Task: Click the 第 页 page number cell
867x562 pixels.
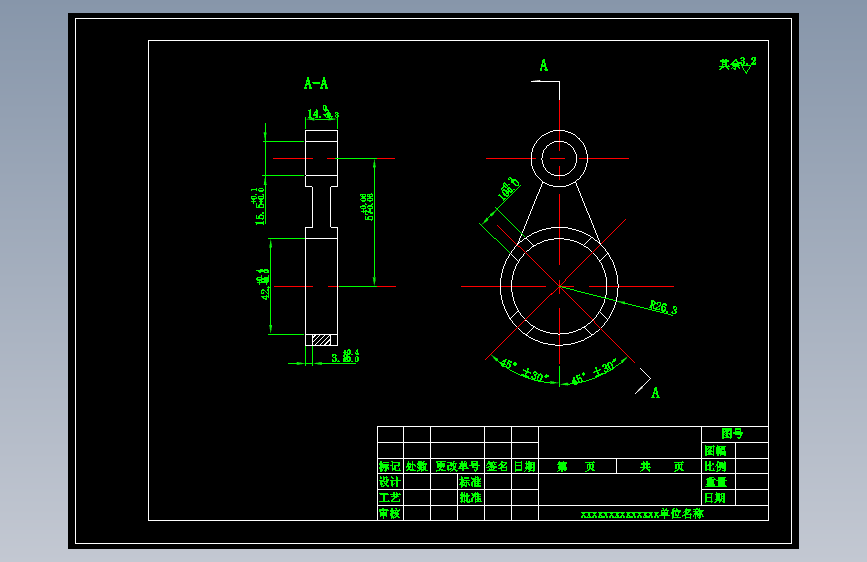Action: [577, 466]
